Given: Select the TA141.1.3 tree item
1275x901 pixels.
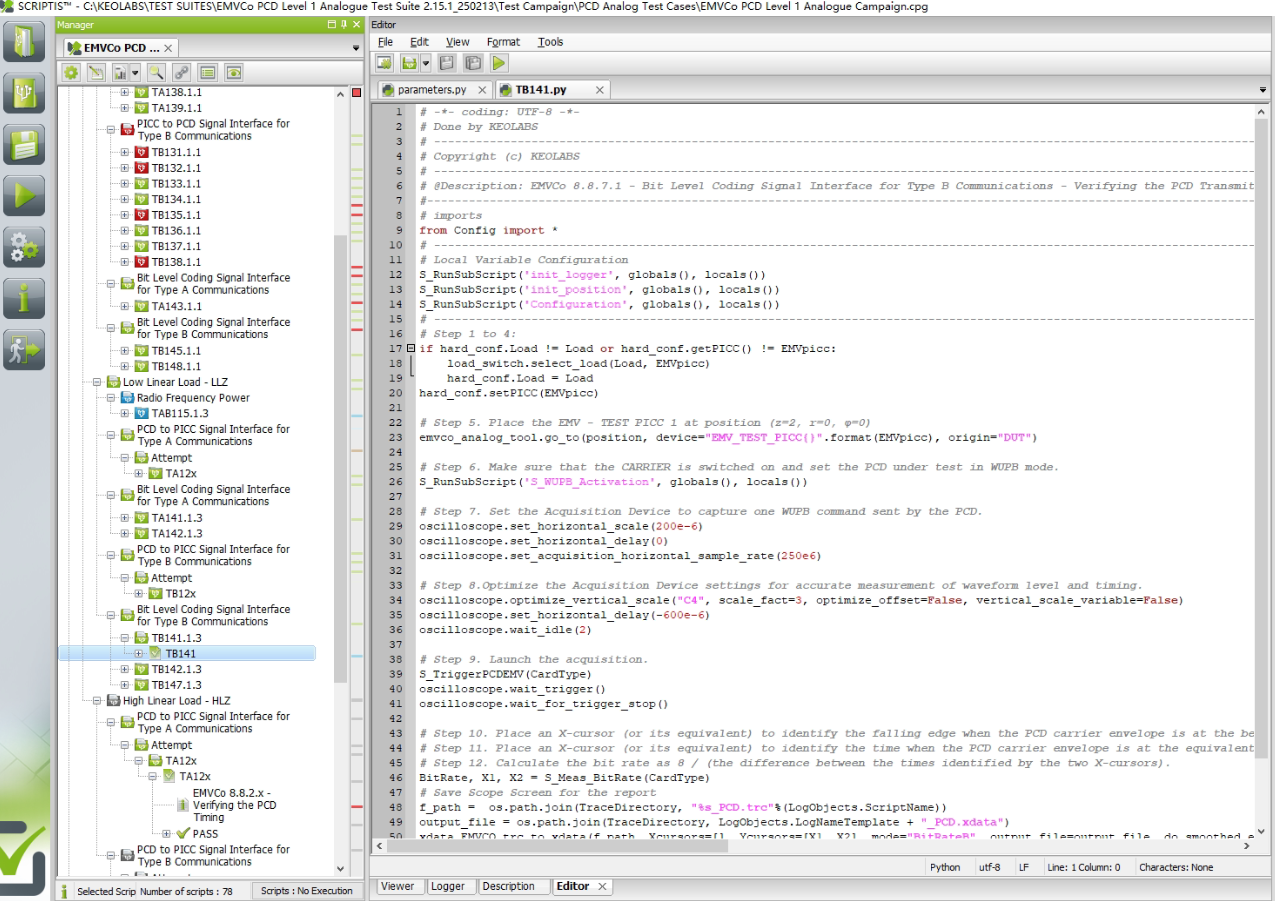Looking at the screenshot, I should point(176,518).
